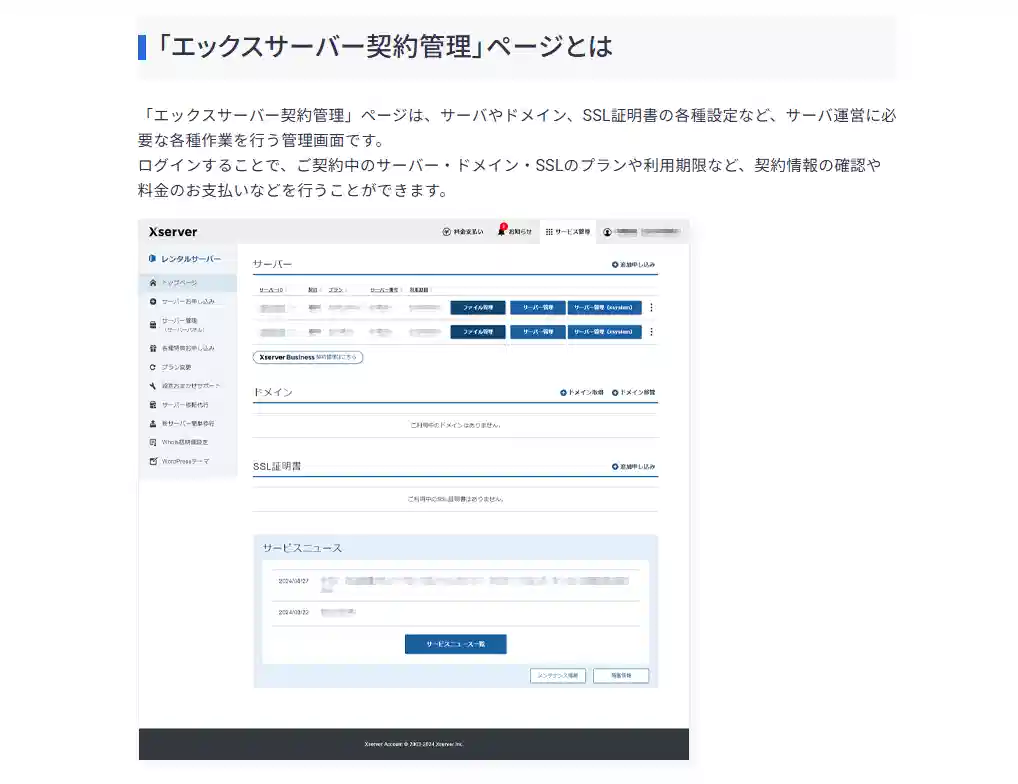Image resolution: width=1018 pixels, height=784 pixels.
Task: Click the Xserver account panel screenshot image
Action: pyautogui.click(x=414, y=489)
